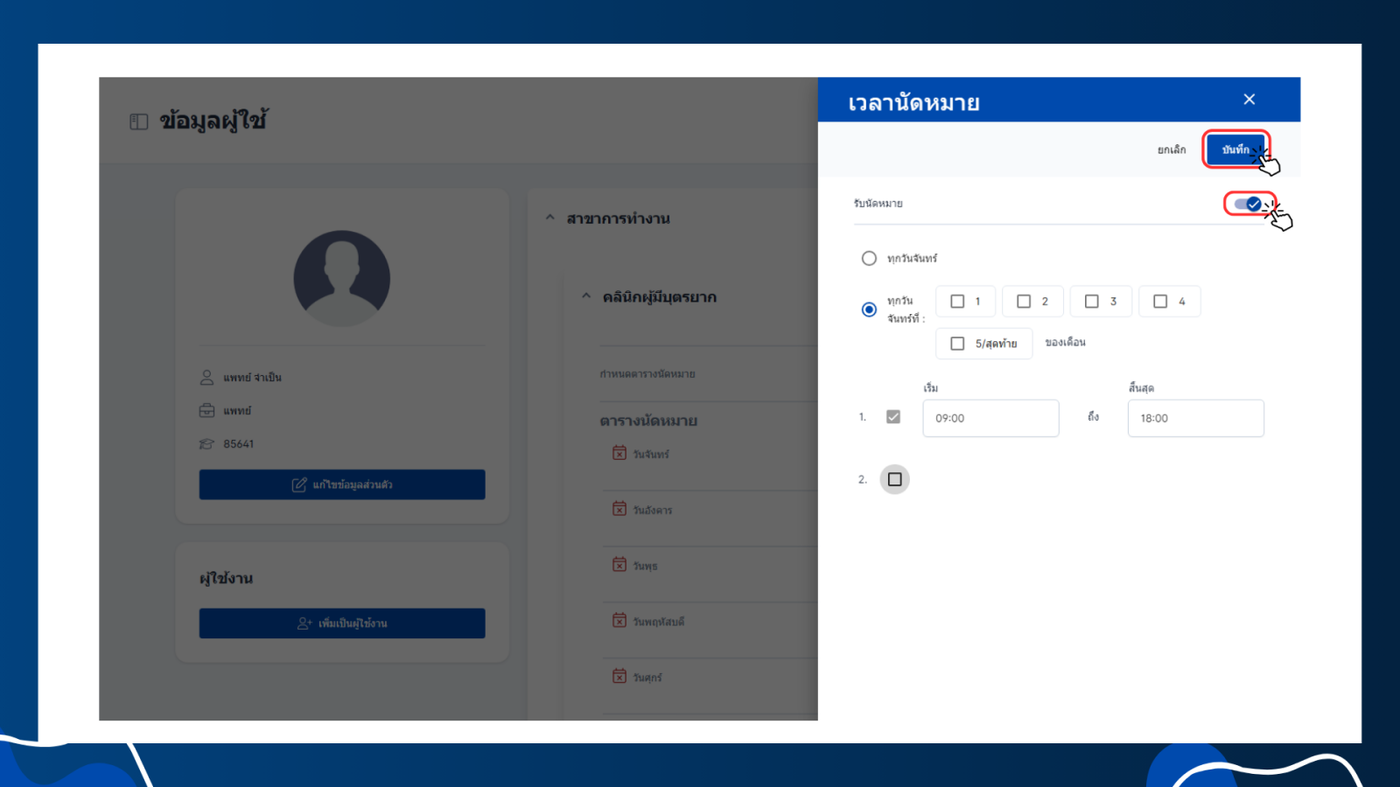Tick the week 3 checkbox
The image size is (1400, 787).
pyautogui.click(x=1091, y=301)
